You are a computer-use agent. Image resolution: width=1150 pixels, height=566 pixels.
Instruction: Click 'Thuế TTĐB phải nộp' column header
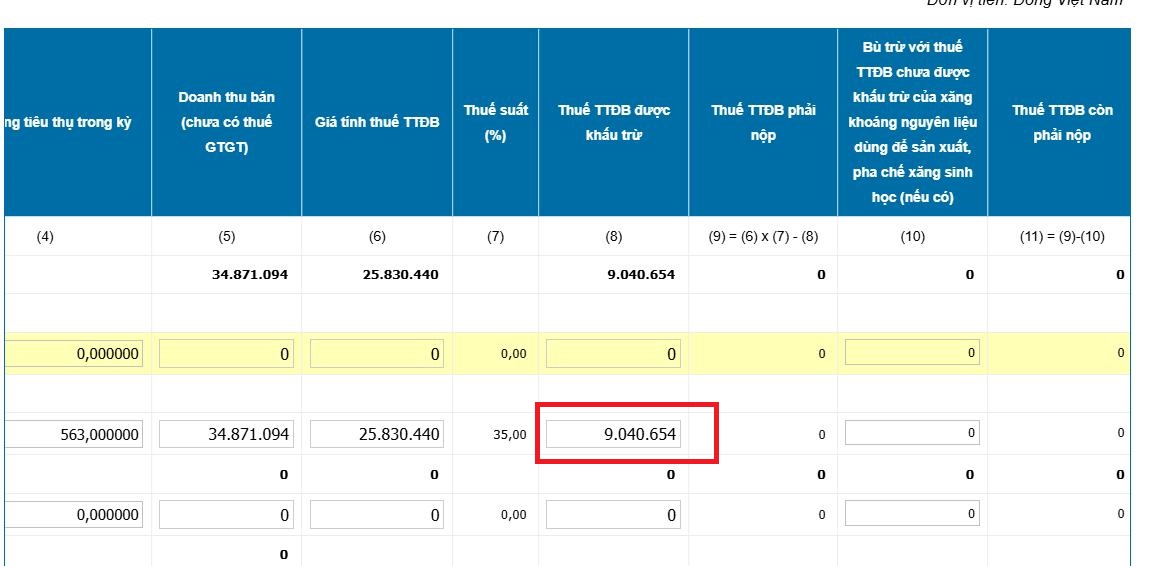[763, 122]
